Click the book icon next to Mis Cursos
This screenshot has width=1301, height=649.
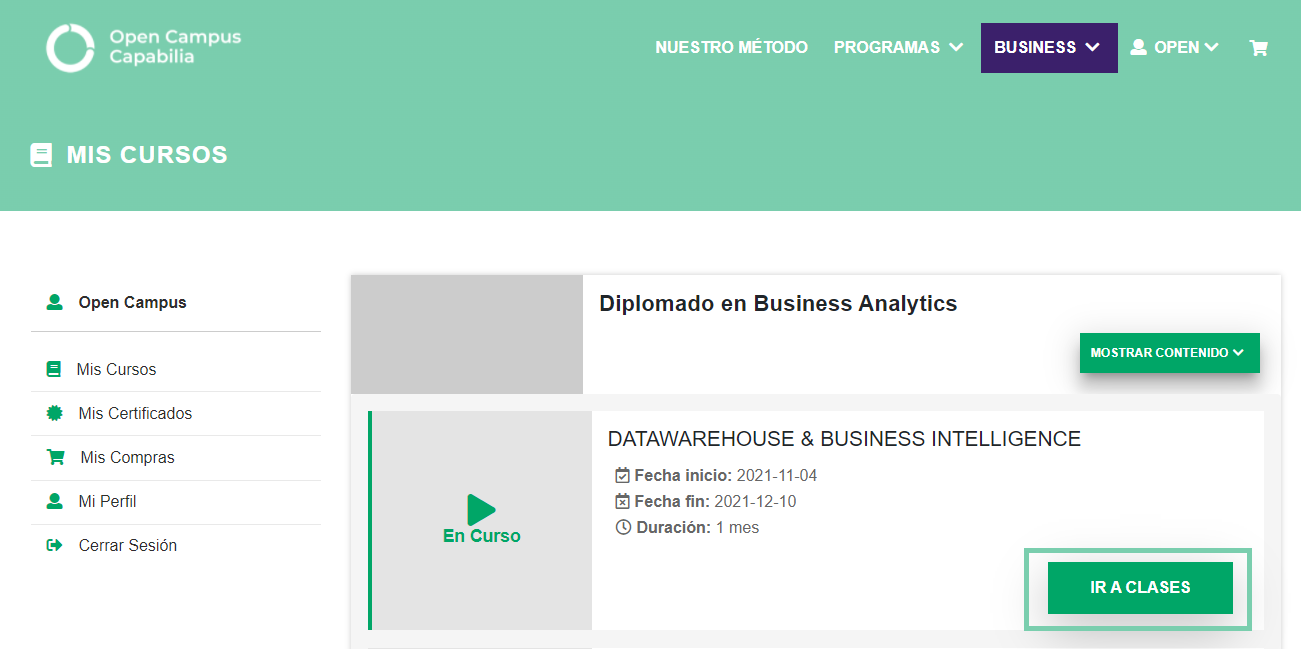tap(54, 369)
